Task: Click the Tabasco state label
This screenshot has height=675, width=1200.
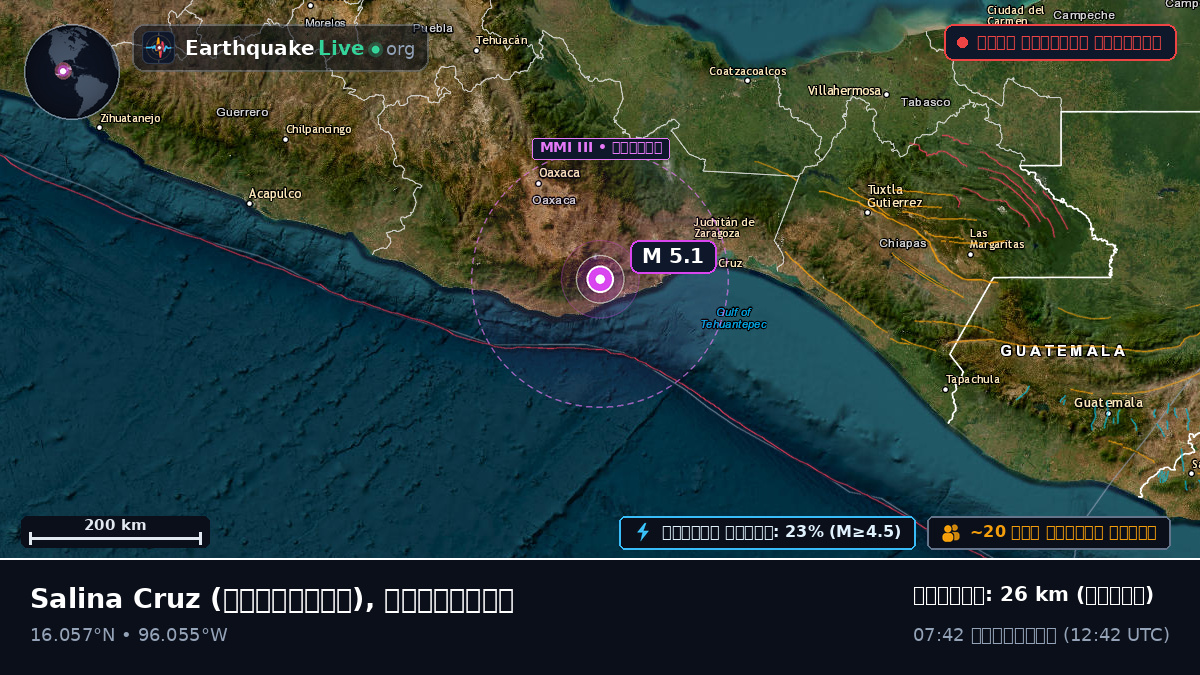Action: coord(926,102)
